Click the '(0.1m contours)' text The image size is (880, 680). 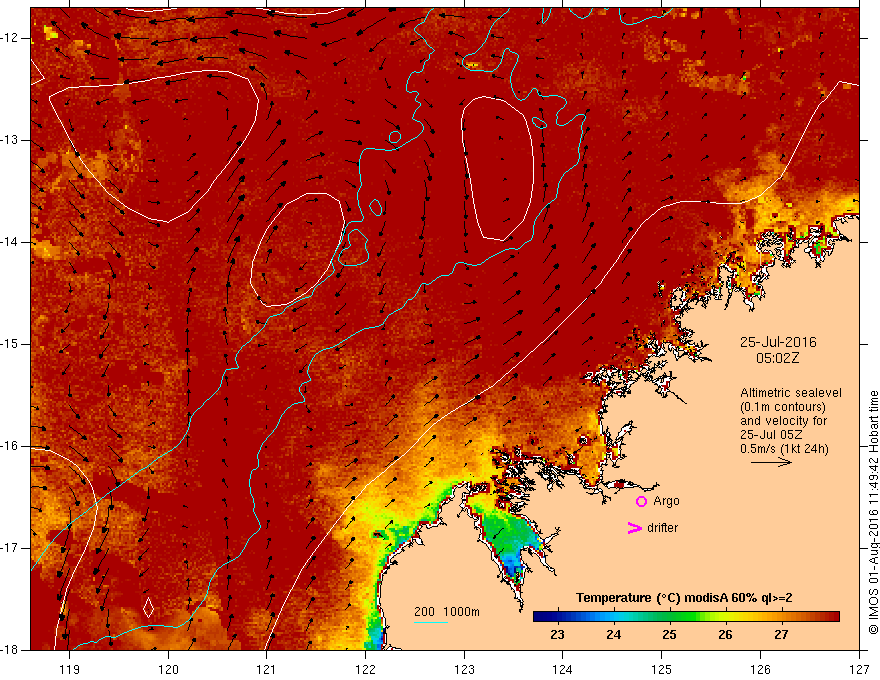(x=783, y=407)
